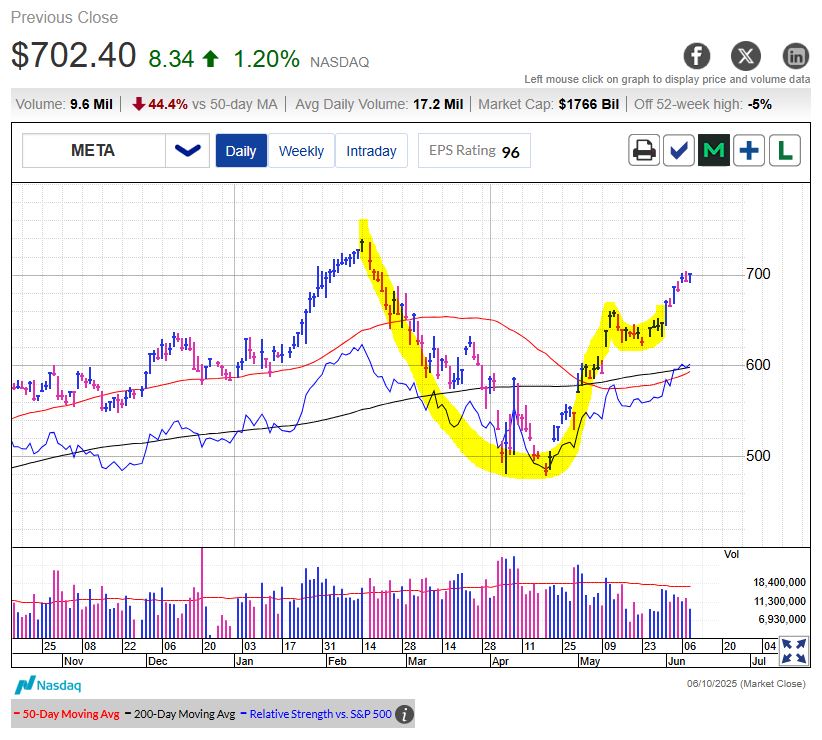Share chart on X (Twitter)

click(746, 55)
